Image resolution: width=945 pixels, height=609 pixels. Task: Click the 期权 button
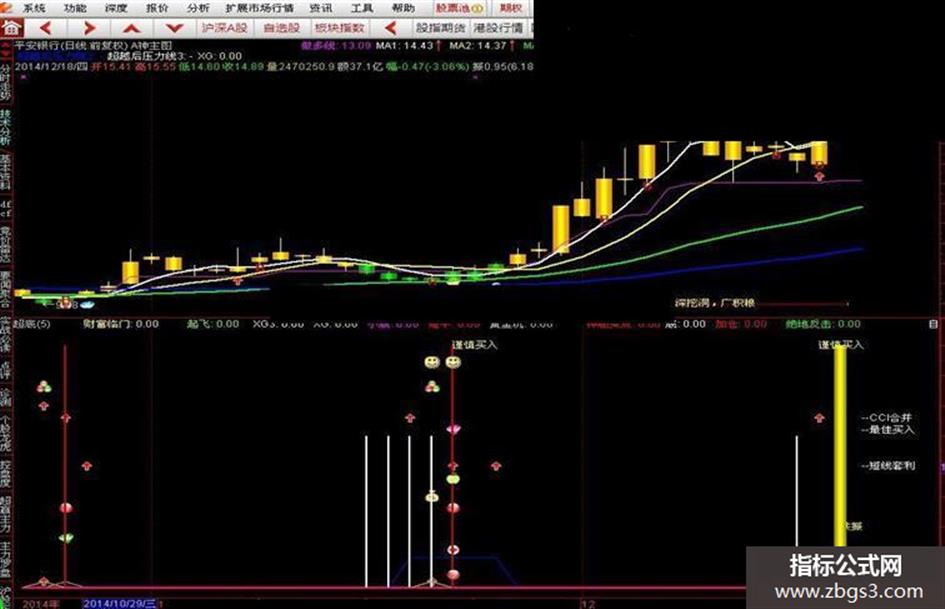(511, 8)
